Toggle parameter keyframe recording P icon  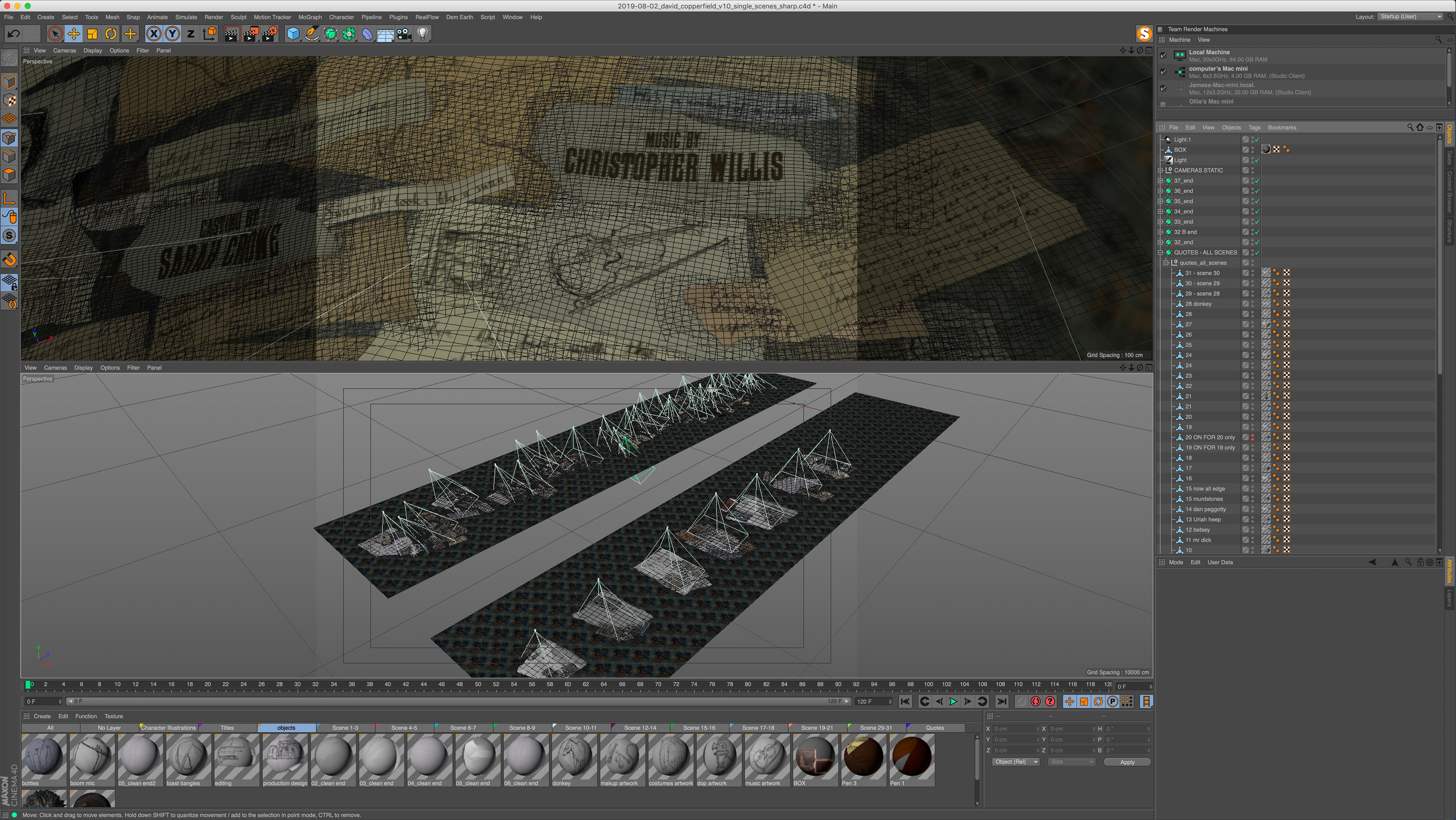1112,701
